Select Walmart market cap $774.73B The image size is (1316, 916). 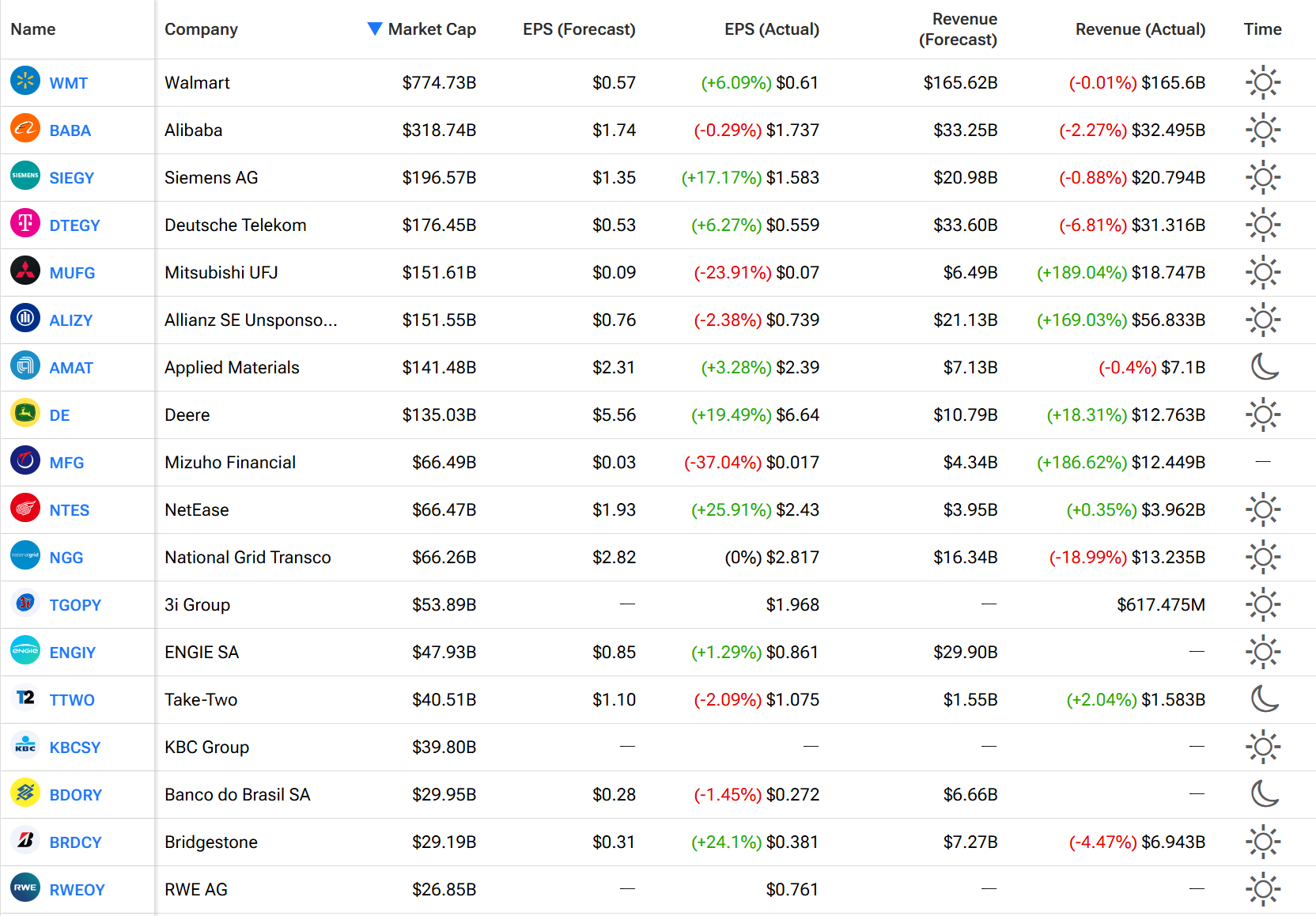pyautogui.click(x=439, y=83)
